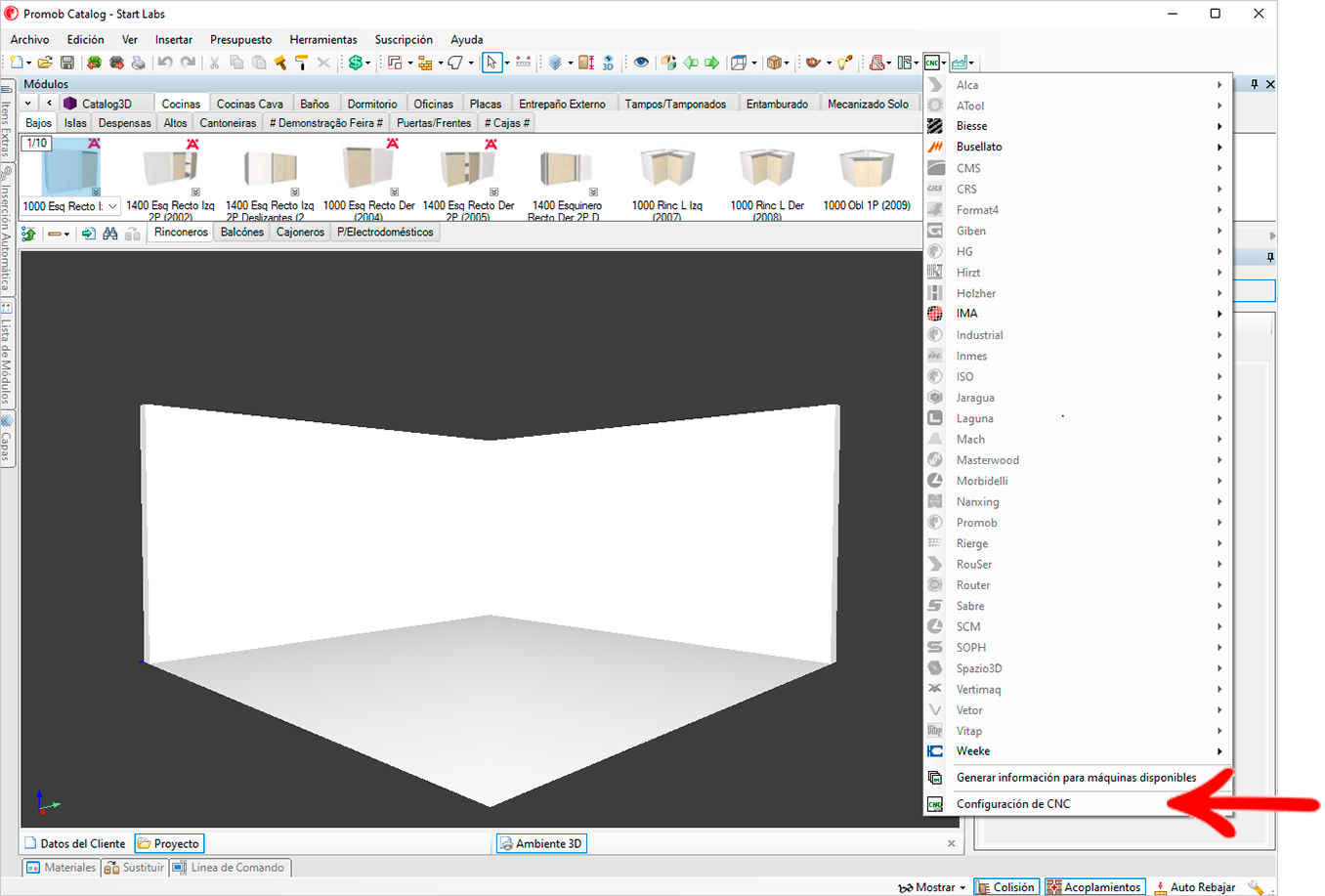1325x896 pixels.
Task: Choose Morbidelli from the CNC menu
Action: (x=1078, y=481)
